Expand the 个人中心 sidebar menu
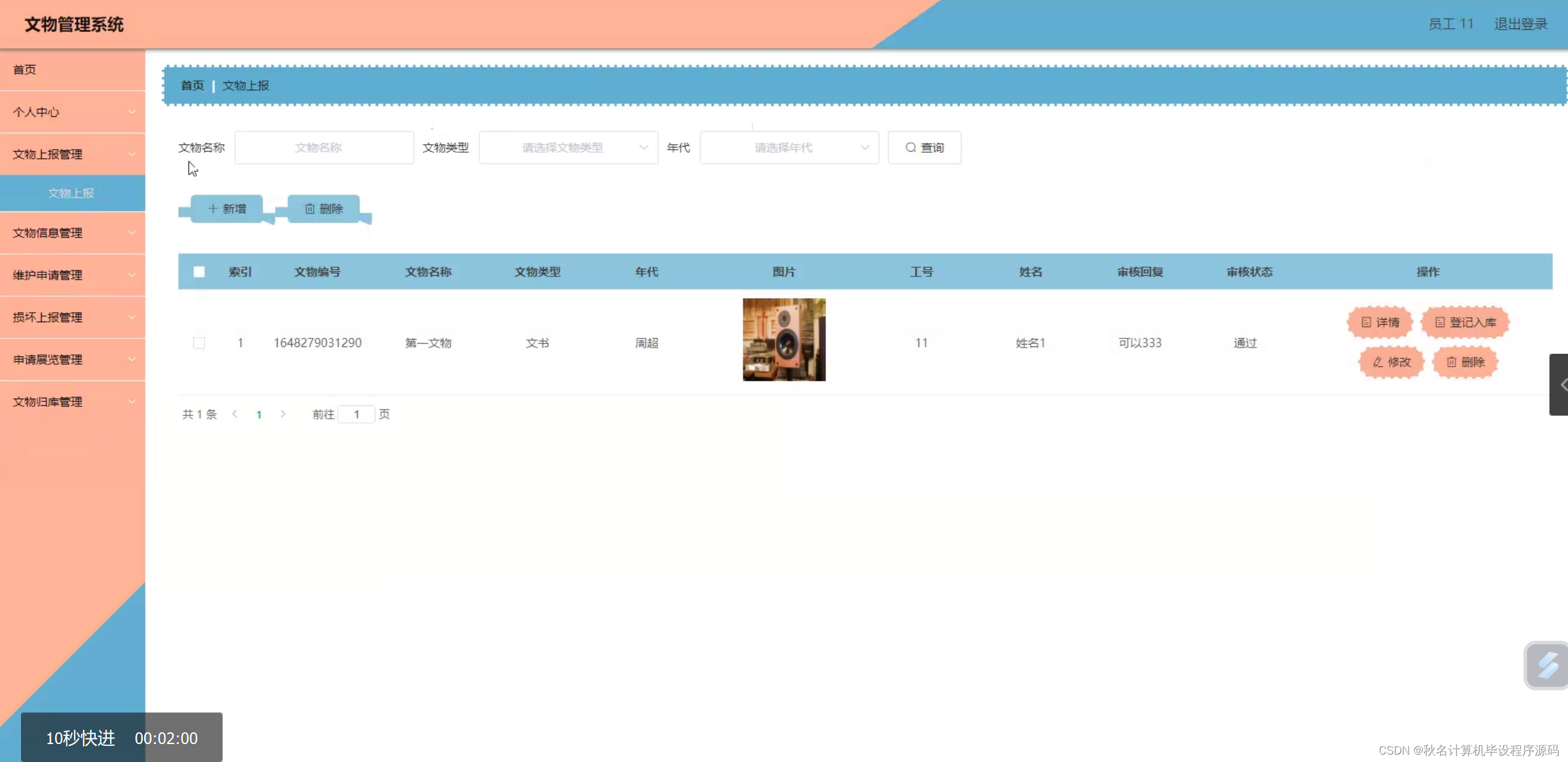 (x=72, y=112)
